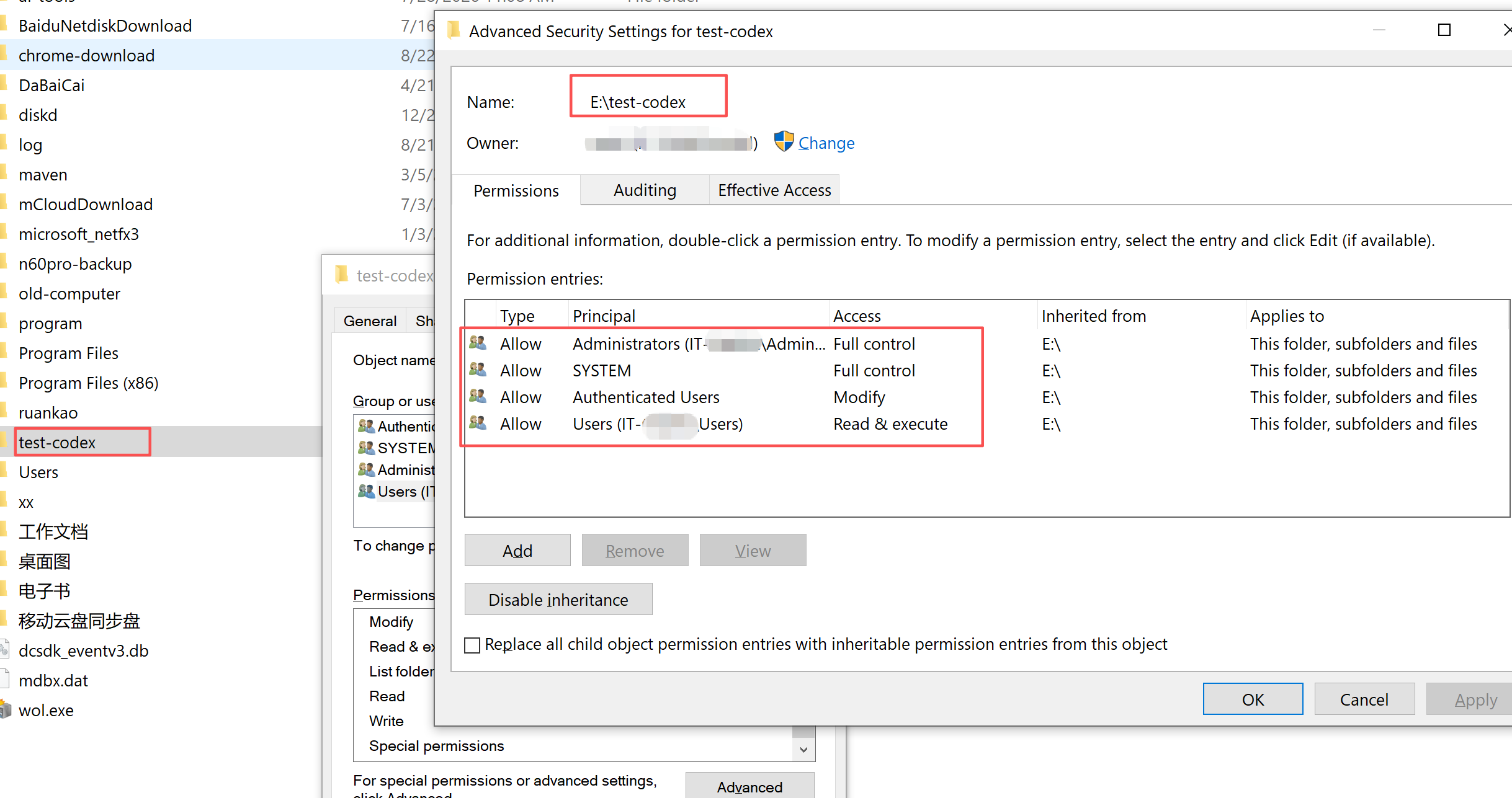
Task: Select the Users Read & execute entry
Action: pyautogui.click(x=987, y=423)
